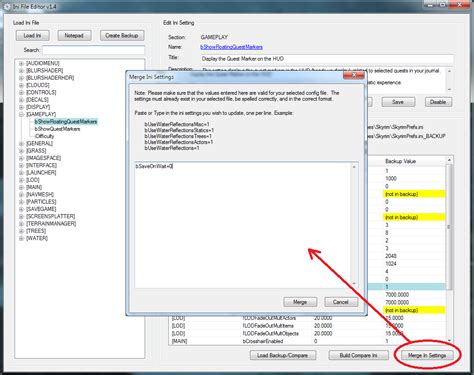Click the merge text area scrollbar
The image size is (474, 375).
354,225
